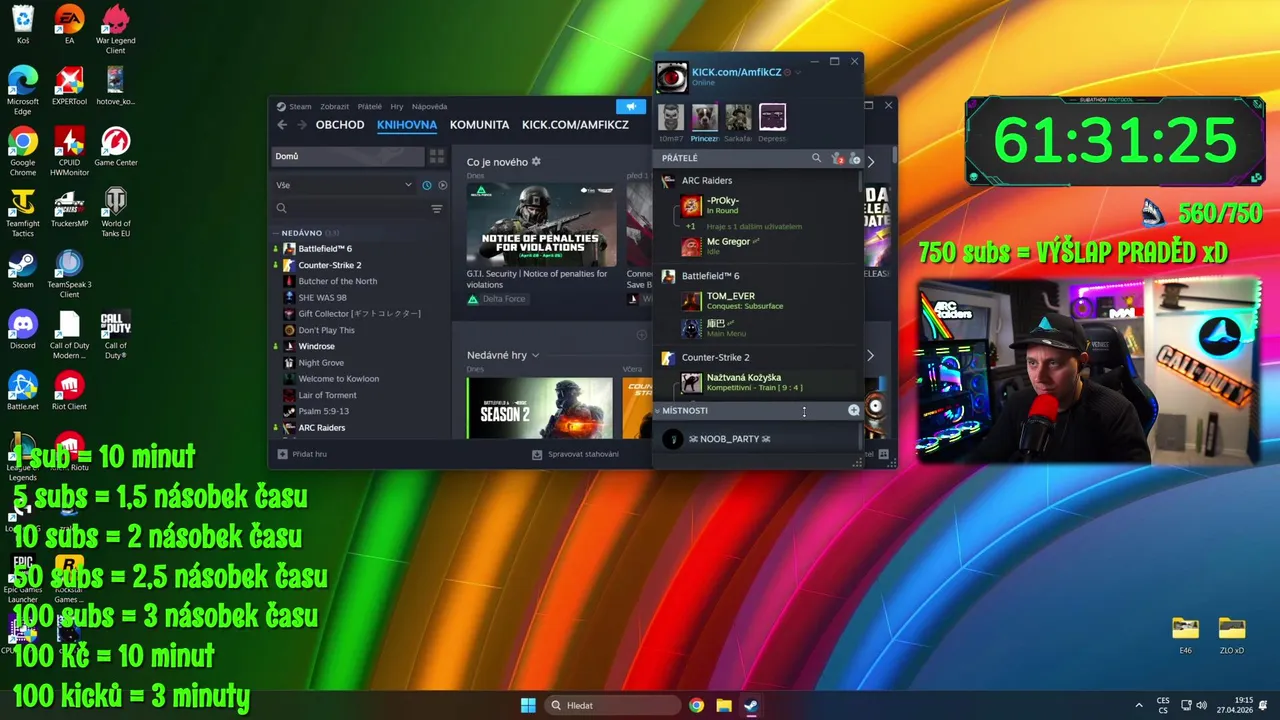
Task: Open War Legend Client shortcut
Action: [x=115, y=29]
